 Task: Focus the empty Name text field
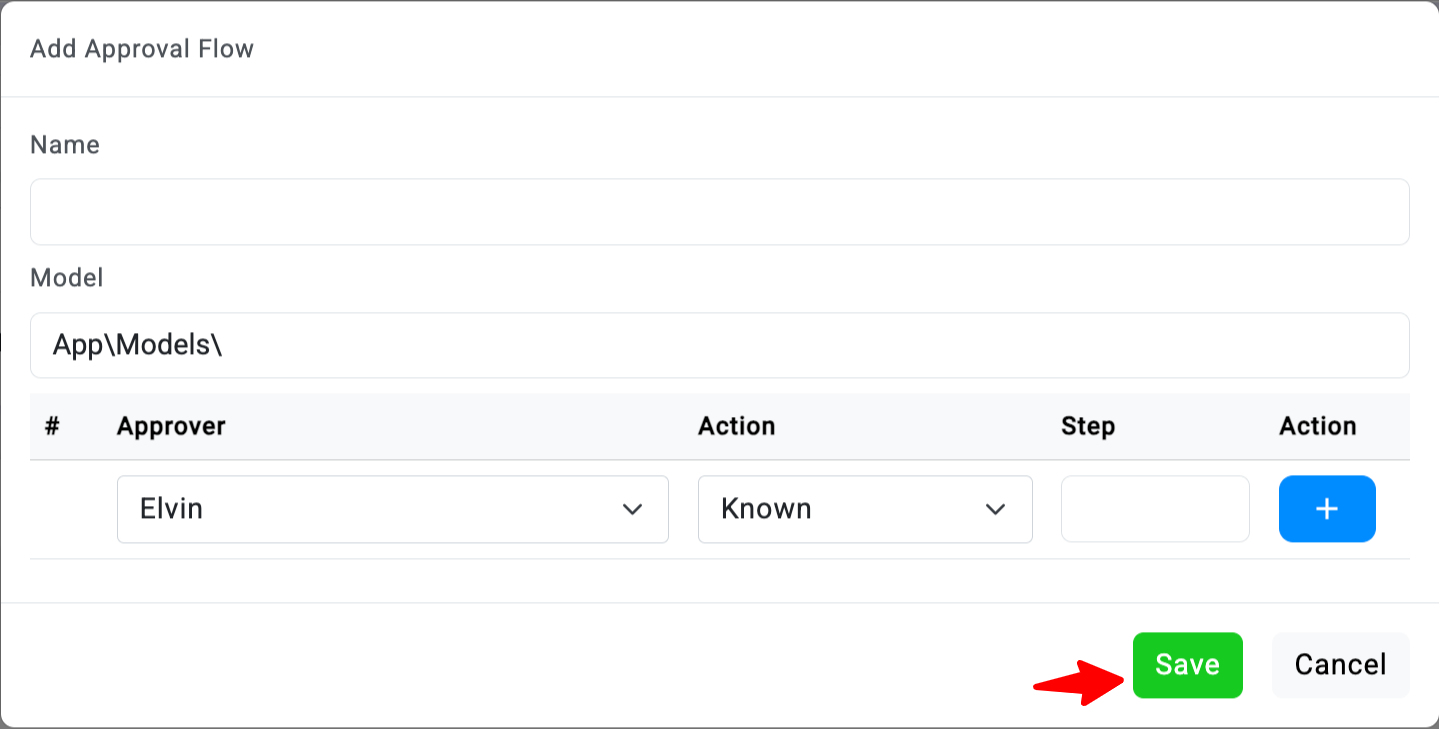tap(719, 212)
